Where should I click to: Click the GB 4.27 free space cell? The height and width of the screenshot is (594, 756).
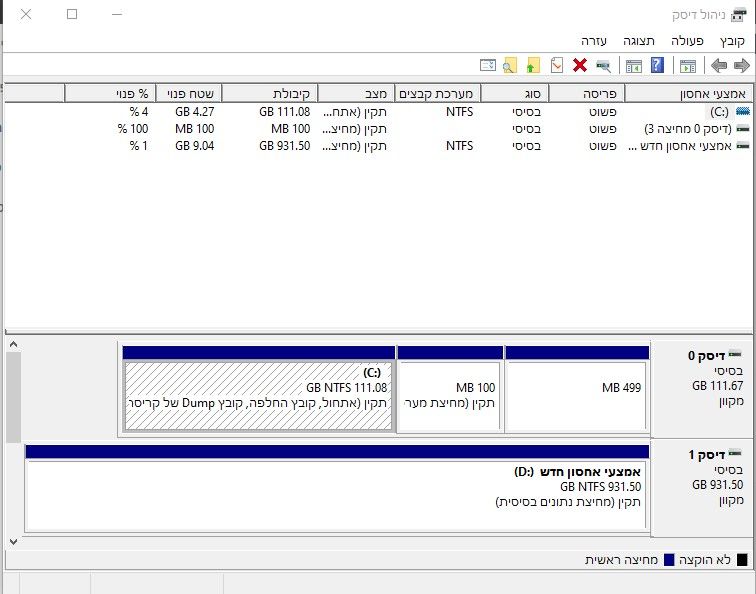[194, 112]
